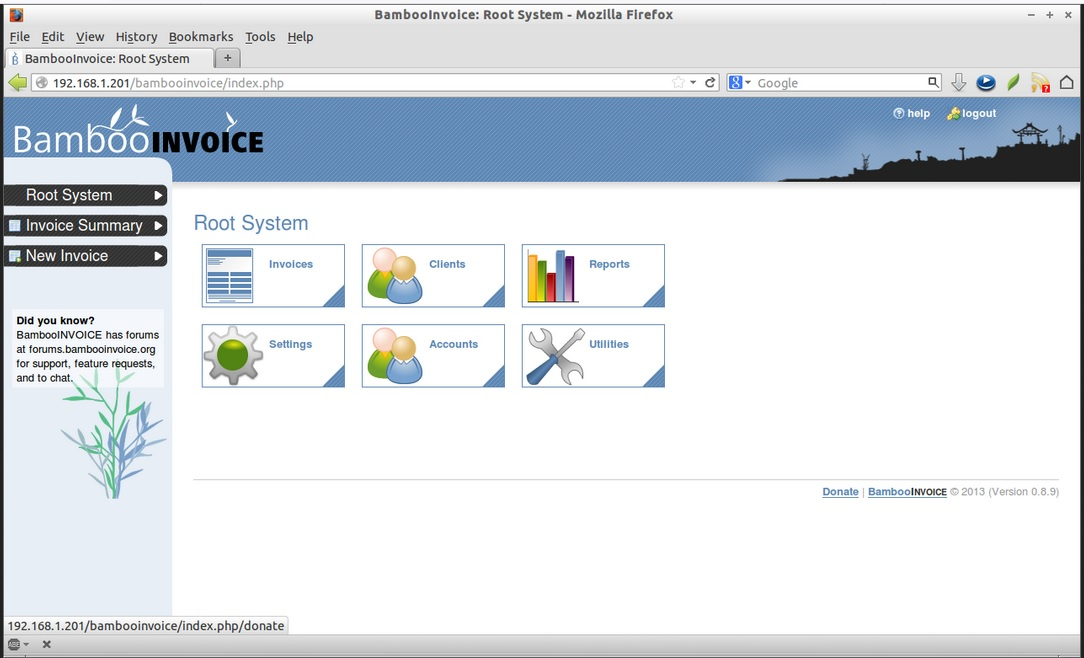Open the History menu

click(x=136, y=37)
